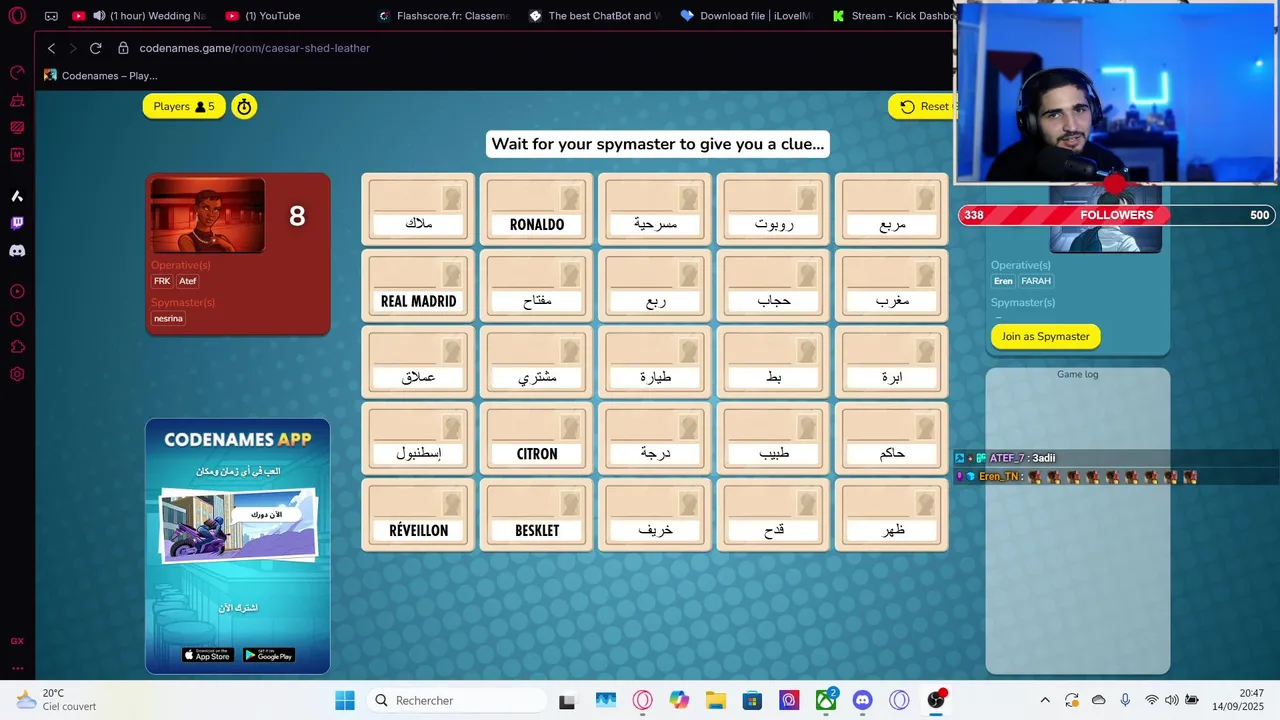Screen dimensions: 1280x720
Task: Go back with the browser back arrow
Action: coord(51,48)
